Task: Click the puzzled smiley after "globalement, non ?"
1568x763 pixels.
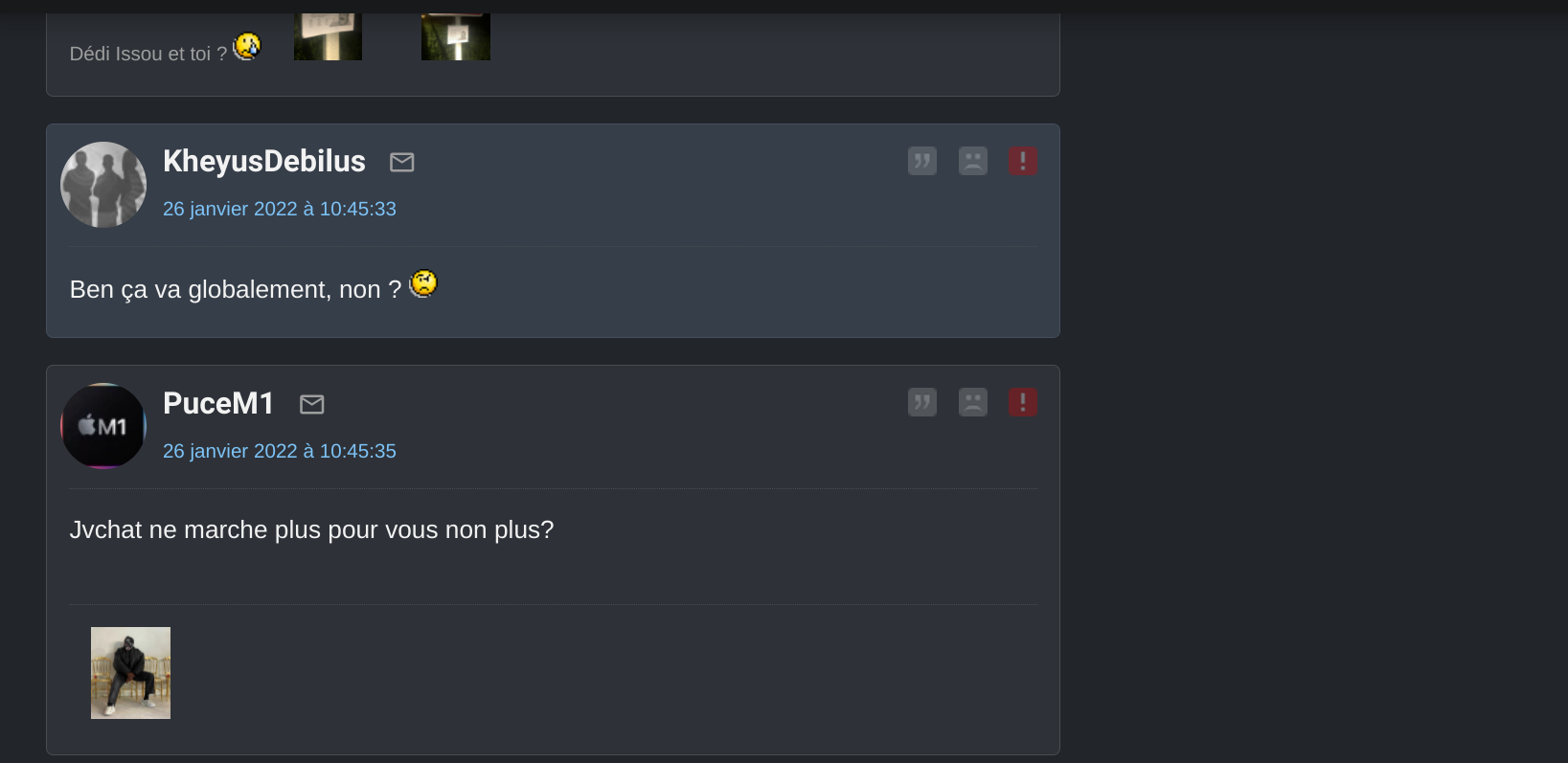Action: click(423, 284)
